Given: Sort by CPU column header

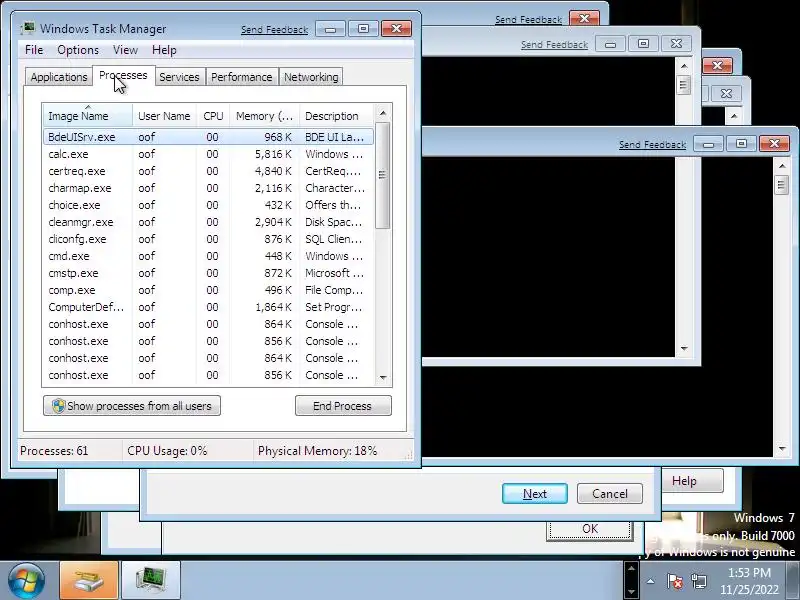Looking at the screenshot, I should [x=213, y=116].
